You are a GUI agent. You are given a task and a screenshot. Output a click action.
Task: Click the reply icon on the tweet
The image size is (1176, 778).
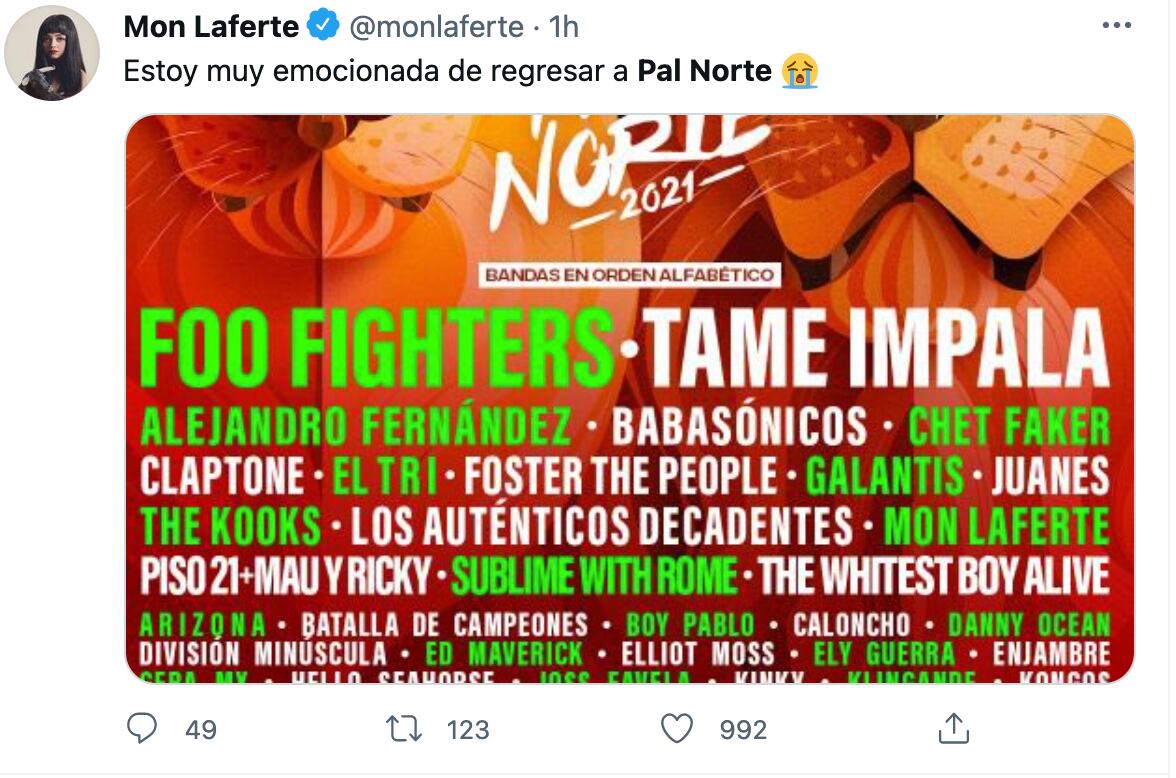click(142, 731)
